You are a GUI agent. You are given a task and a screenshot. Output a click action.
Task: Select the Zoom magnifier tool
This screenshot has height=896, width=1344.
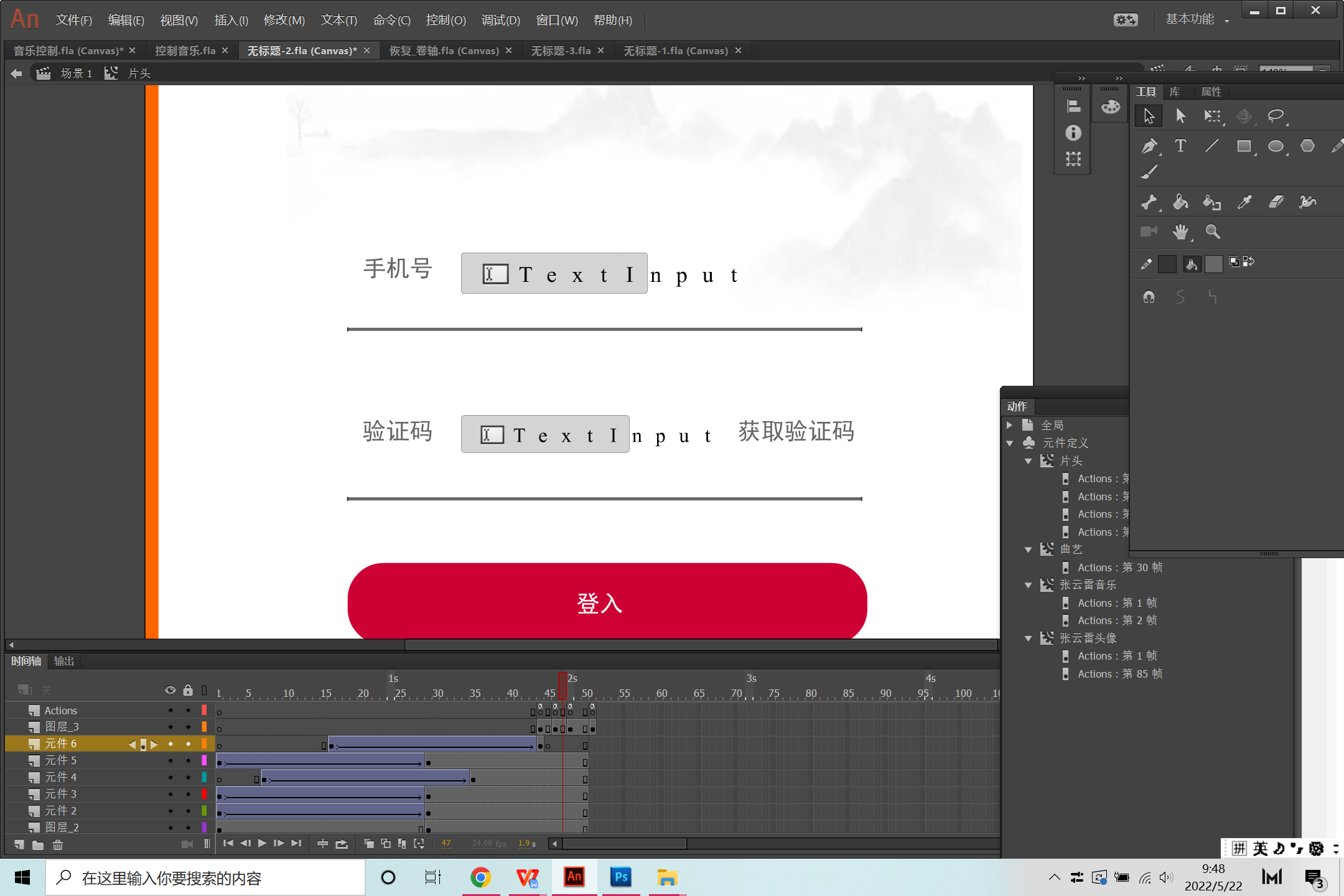tap(1212, 232)
